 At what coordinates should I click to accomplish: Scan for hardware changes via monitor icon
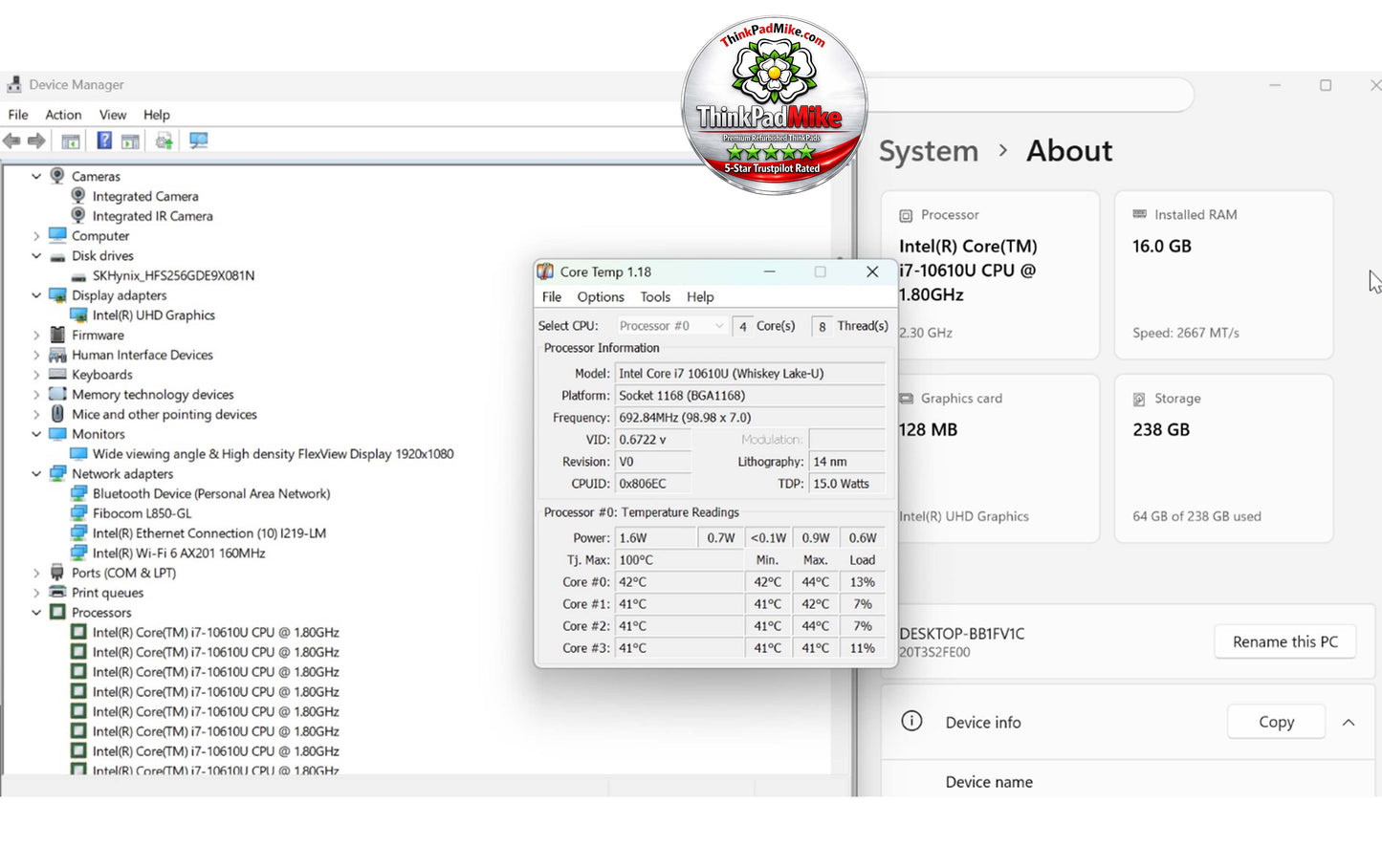point(198,141)
